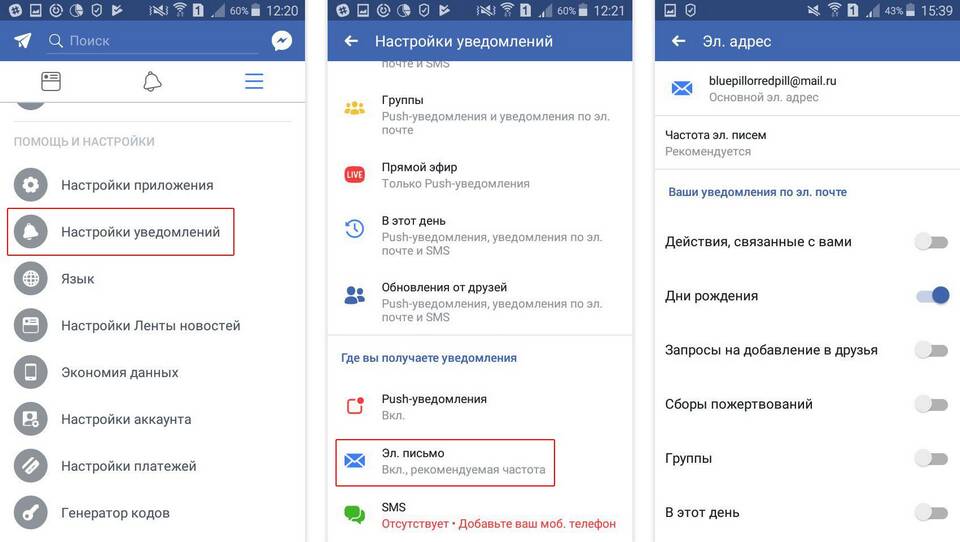
Task: Turn on Сборы пожертвований switch
Action: tap(931, 404)
